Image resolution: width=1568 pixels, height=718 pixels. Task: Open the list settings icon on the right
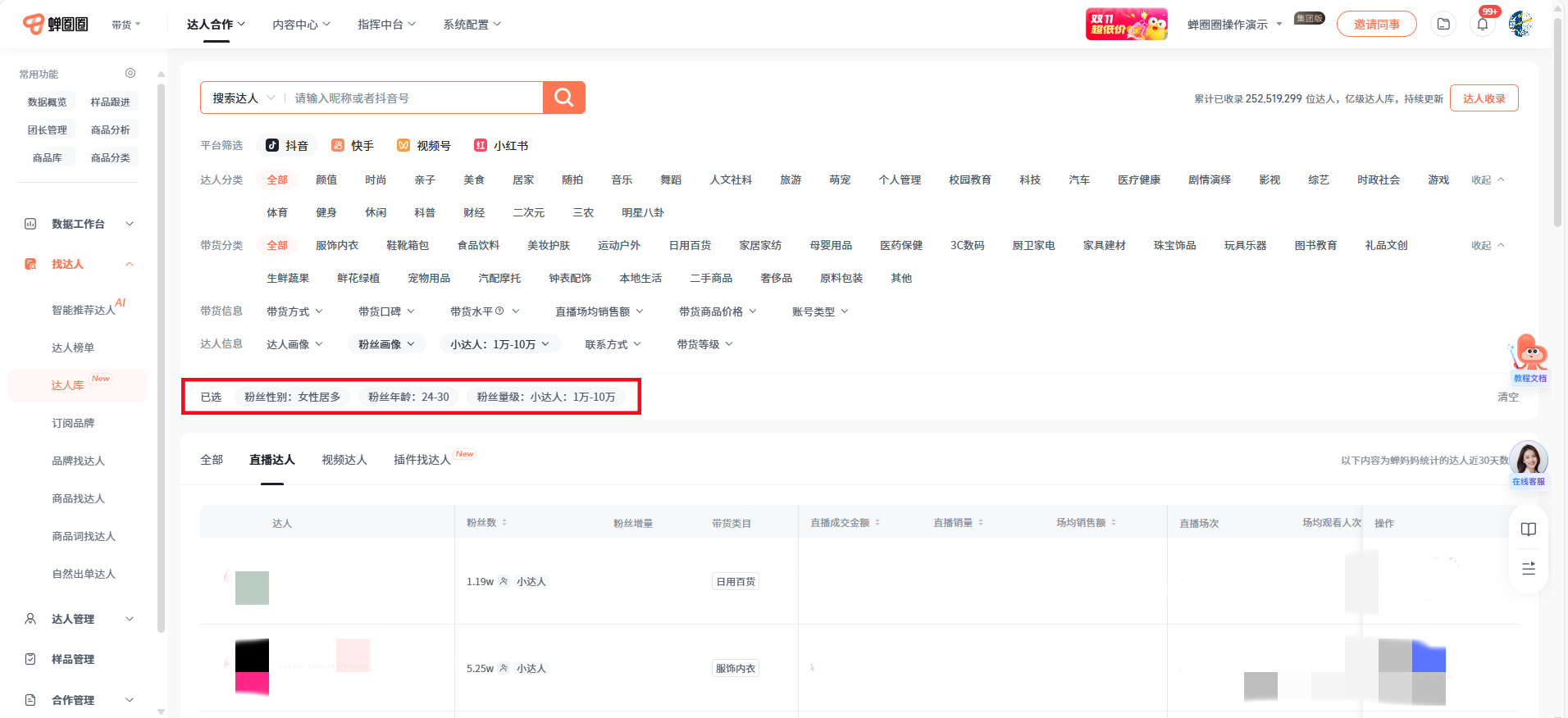pos(1528,569)
